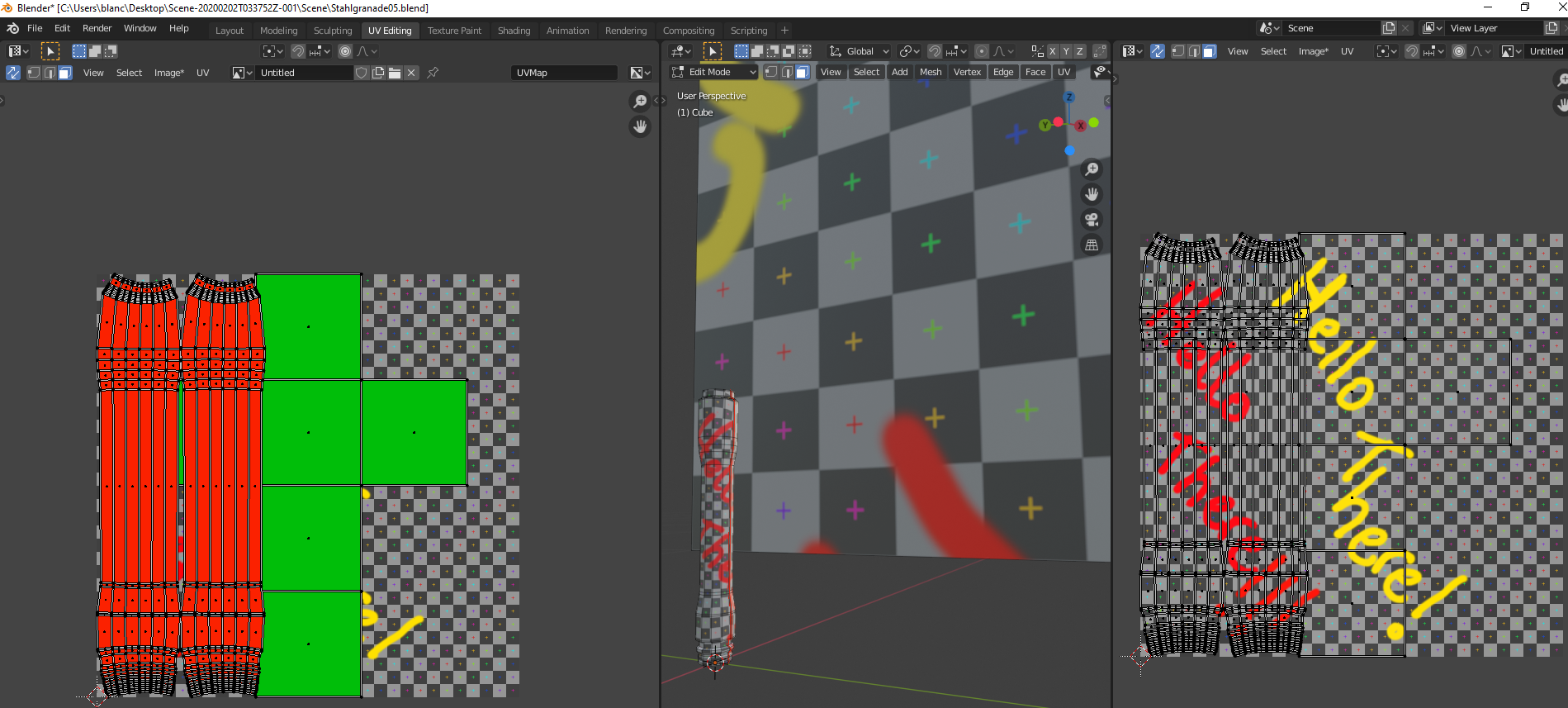
Task: Switch to Sculpting workspace tab
Action: click(x=333, y=31)
